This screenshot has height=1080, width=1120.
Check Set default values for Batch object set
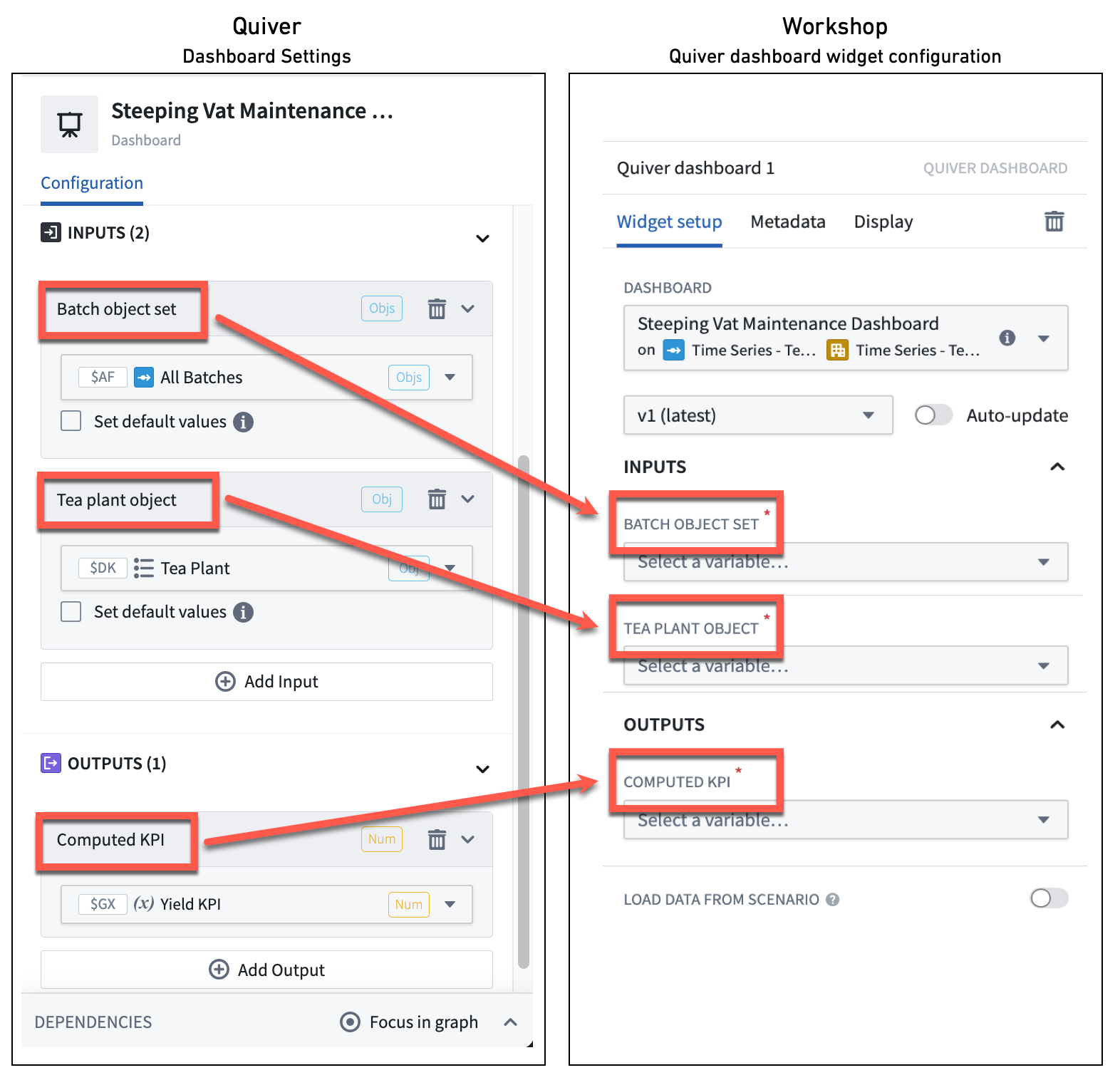pos(71,421)
